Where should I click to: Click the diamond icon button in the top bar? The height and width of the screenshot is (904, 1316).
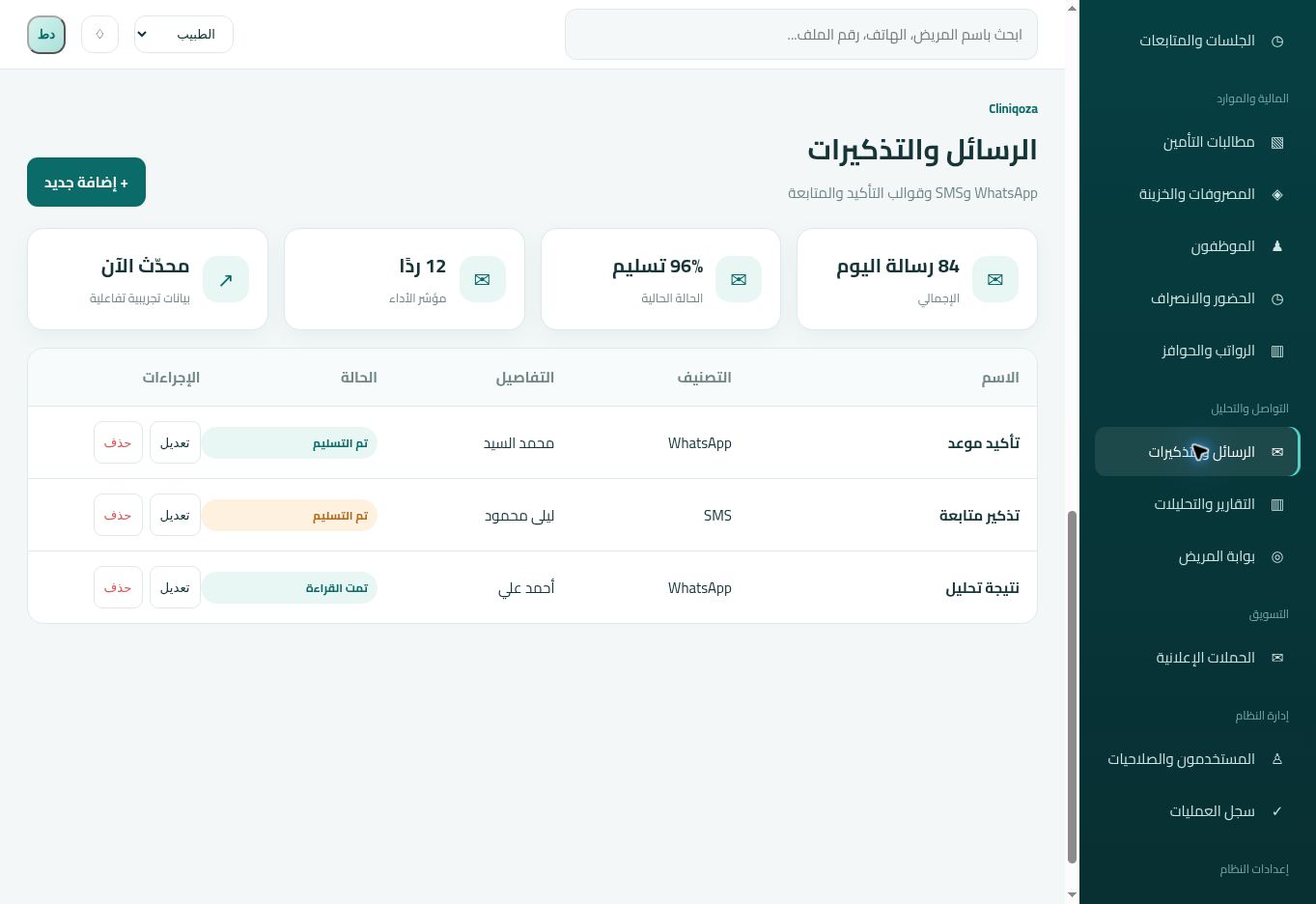point(99,35)
